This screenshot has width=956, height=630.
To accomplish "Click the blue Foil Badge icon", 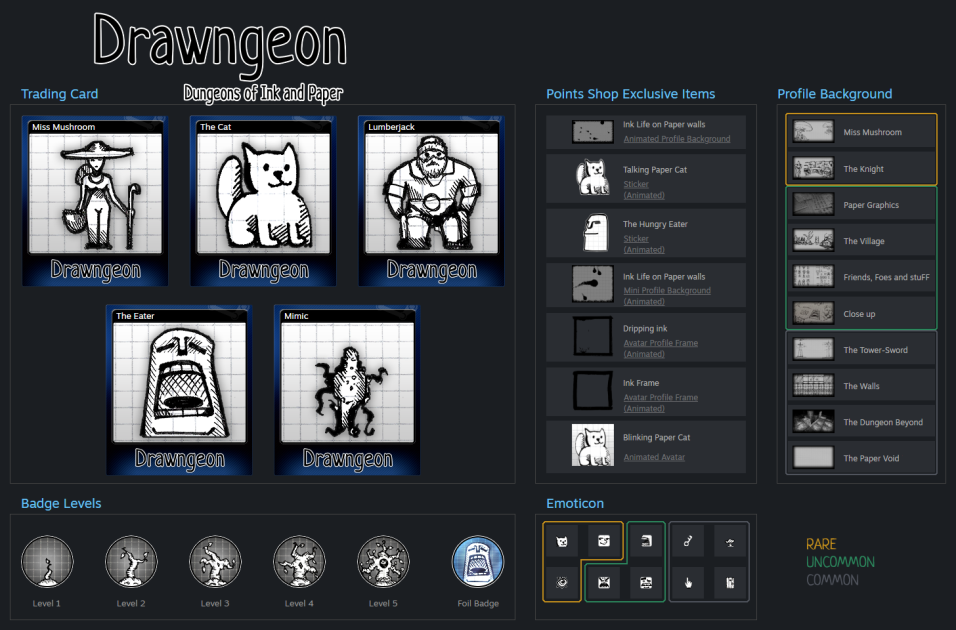I will click(478, 562).
